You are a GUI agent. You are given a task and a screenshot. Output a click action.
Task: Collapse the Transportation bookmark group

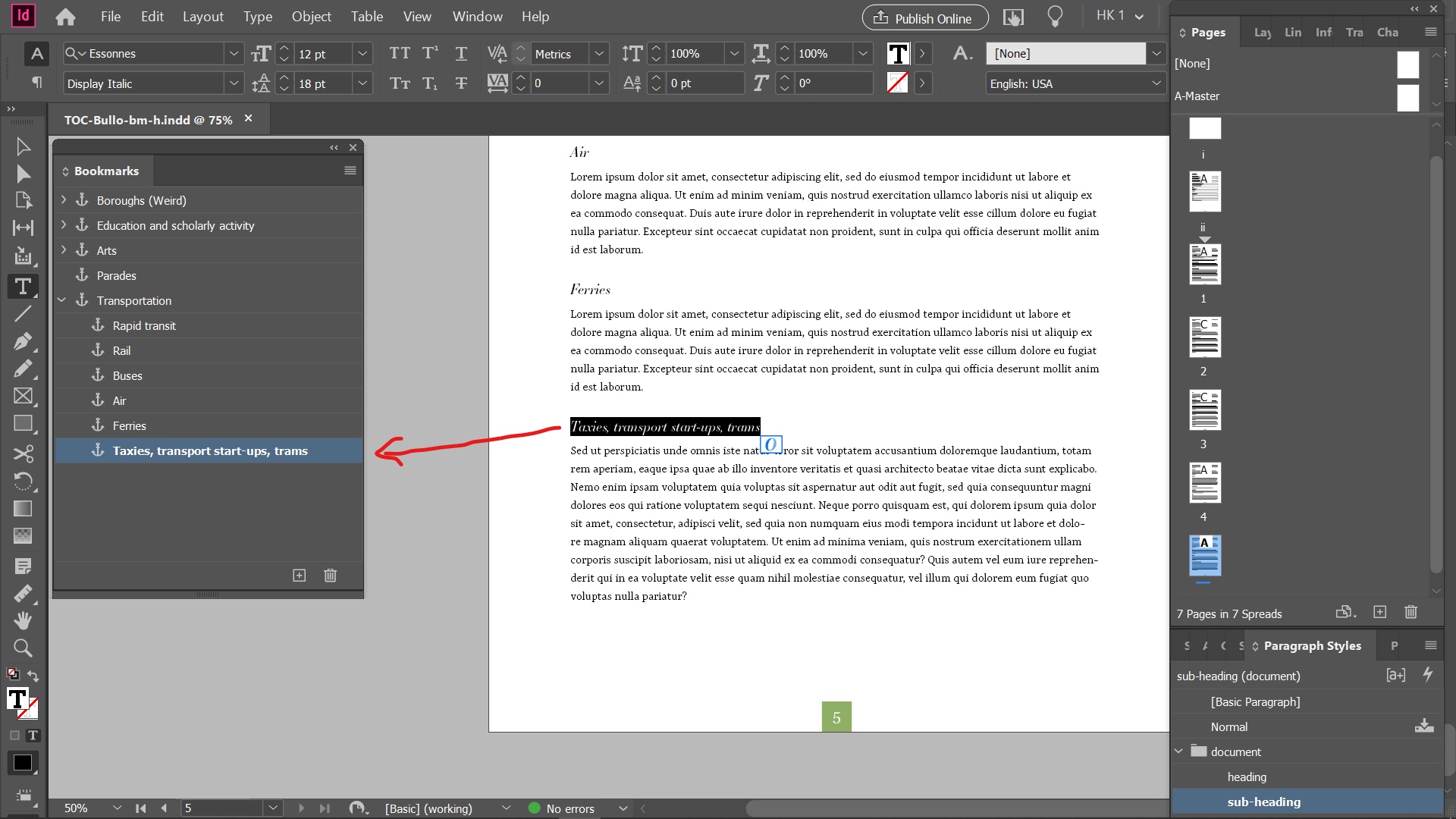61,300
